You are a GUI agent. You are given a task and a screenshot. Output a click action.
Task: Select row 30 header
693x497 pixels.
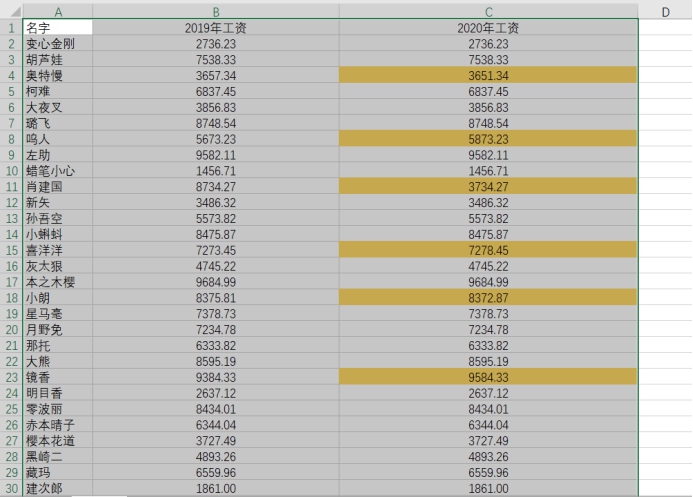(x=11, y=489)
